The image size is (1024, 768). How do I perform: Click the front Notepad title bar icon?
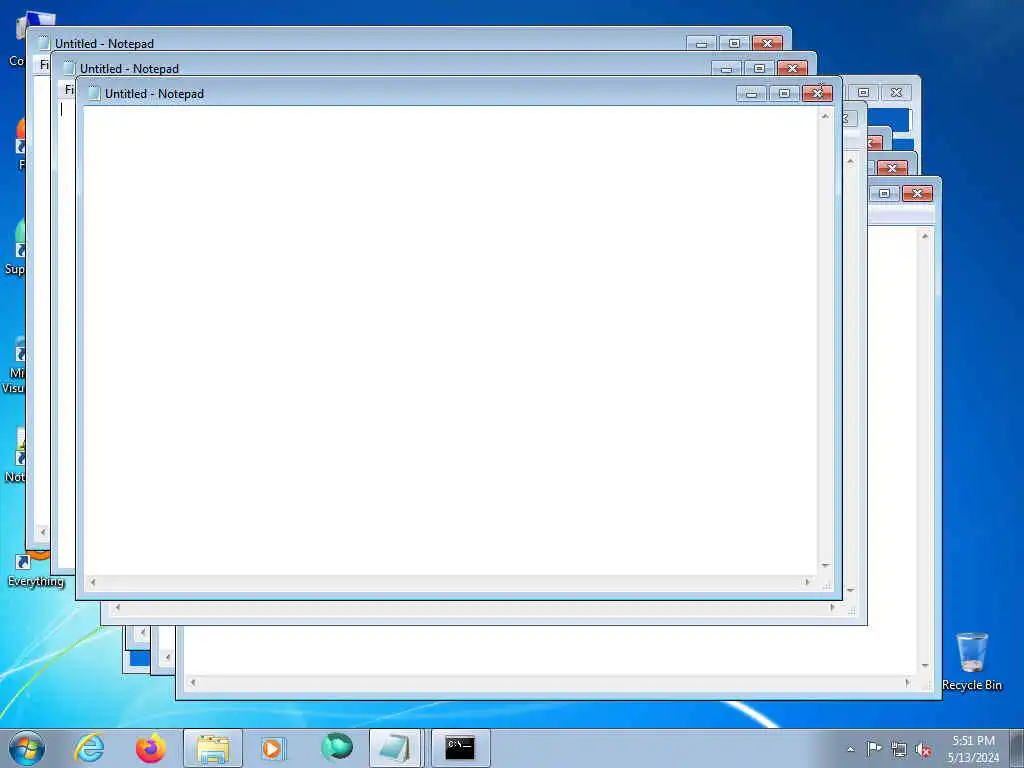pos(94,93)
